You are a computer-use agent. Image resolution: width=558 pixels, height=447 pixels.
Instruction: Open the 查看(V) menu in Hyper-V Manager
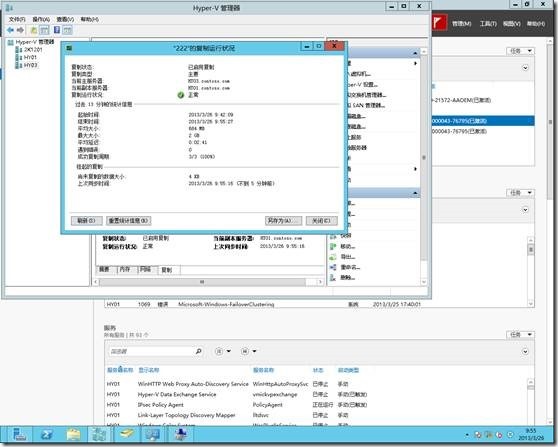65,19
